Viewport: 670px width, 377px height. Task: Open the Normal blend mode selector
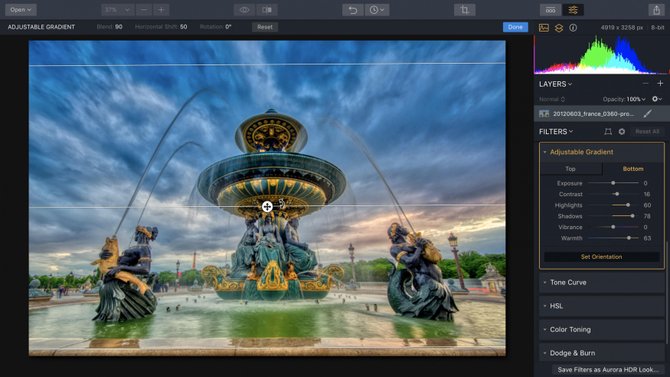[552, 99]
